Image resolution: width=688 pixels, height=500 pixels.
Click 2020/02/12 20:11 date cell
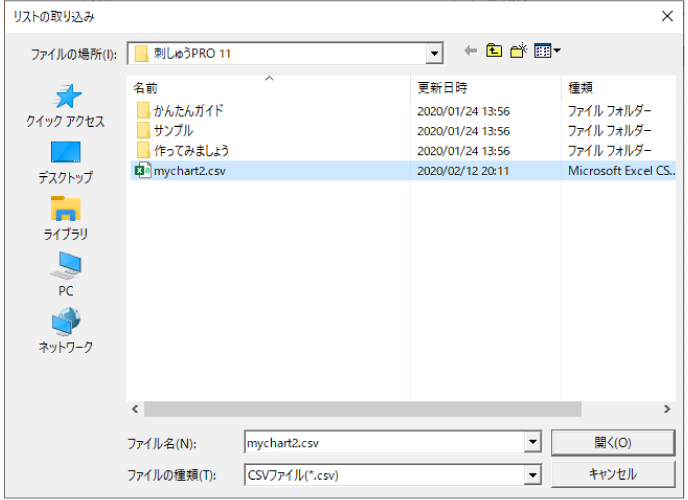(463, 171)
